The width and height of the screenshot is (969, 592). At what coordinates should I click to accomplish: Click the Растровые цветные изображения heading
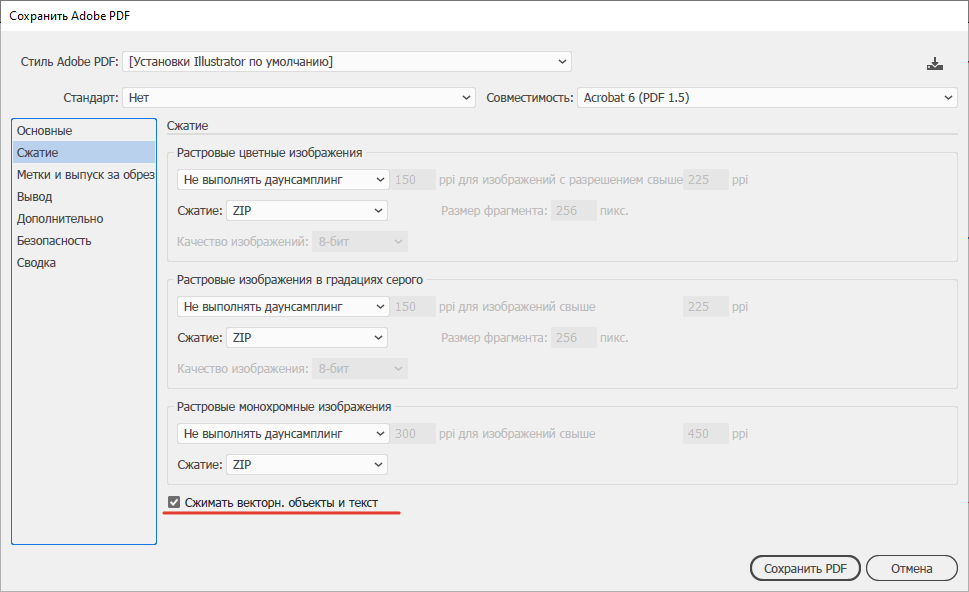tap(269, 153)
